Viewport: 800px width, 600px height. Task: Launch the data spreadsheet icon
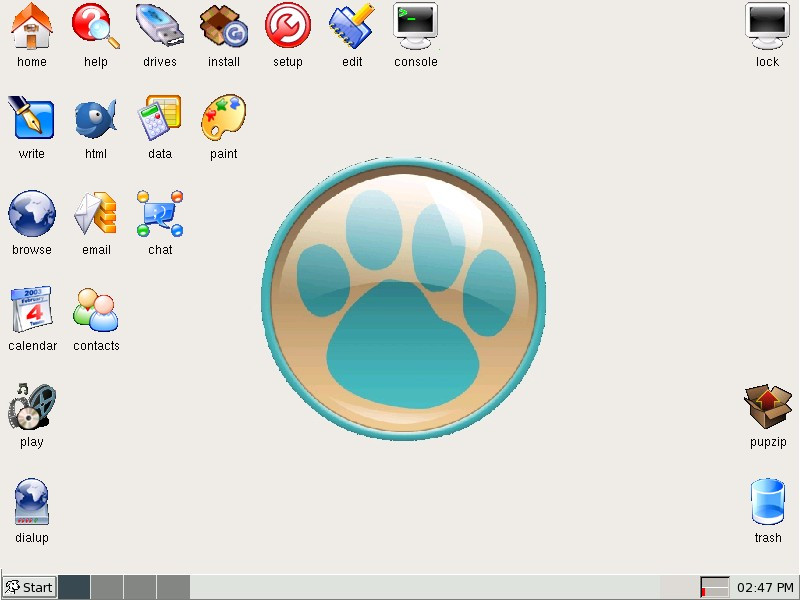(160, 118)
